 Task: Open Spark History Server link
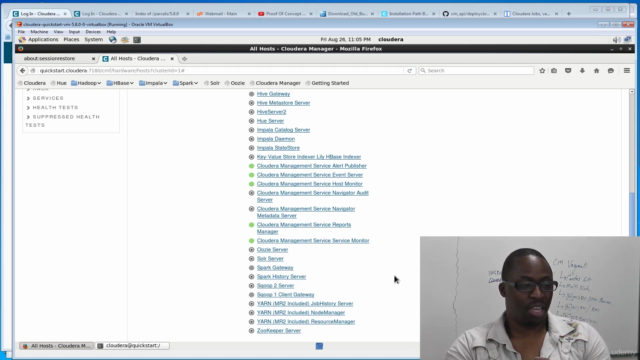click(x=281, y=277)
